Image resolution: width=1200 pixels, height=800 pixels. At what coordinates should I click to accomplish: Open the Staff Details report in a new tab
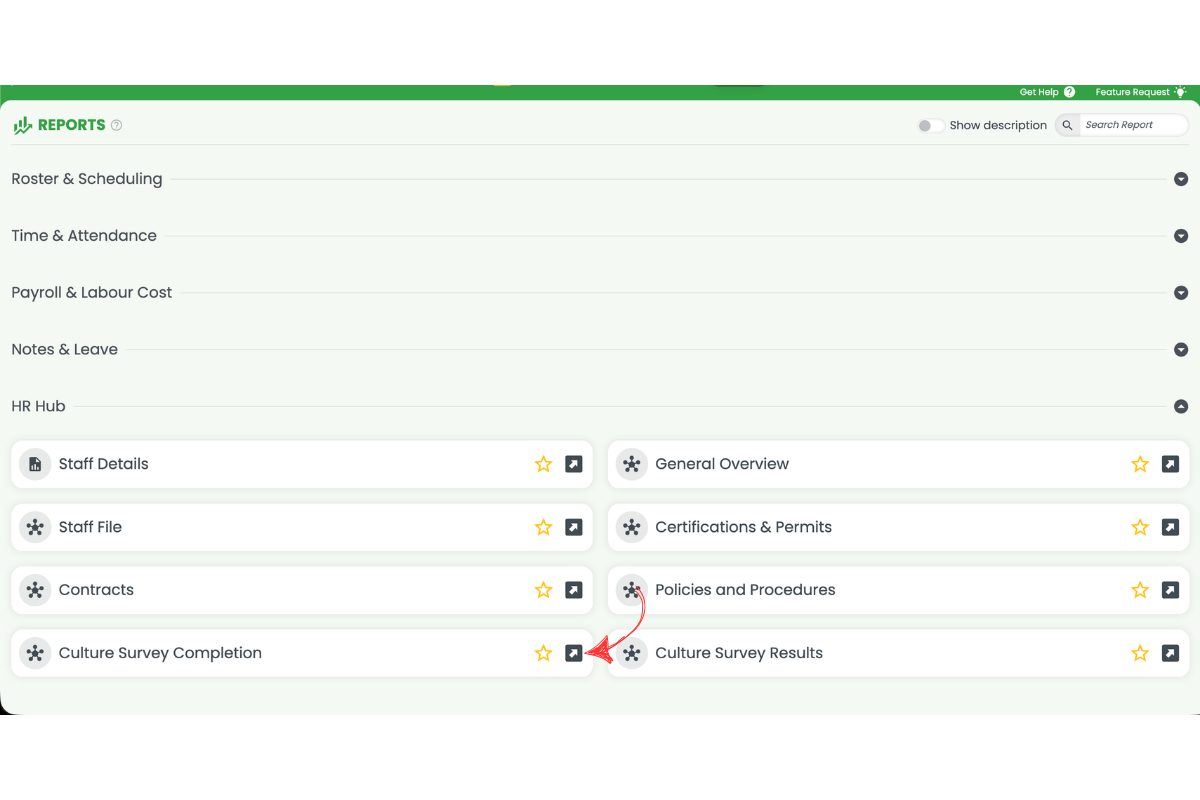coord(573,464)
